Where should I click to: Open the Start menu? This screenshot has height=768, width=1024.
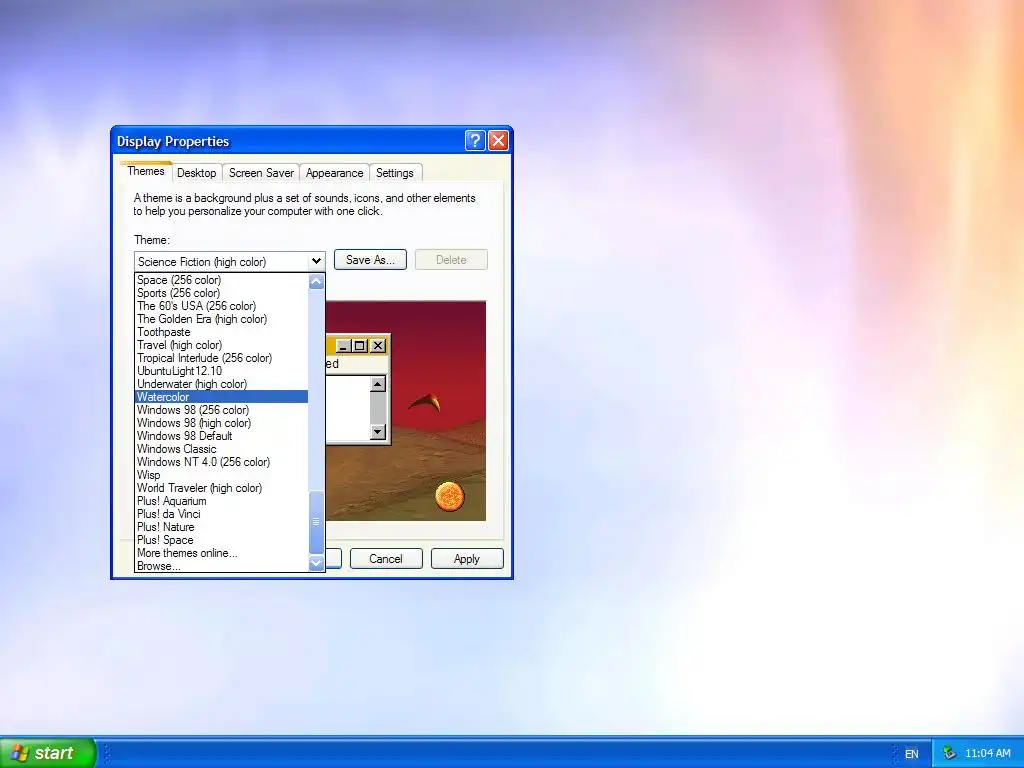48,753
